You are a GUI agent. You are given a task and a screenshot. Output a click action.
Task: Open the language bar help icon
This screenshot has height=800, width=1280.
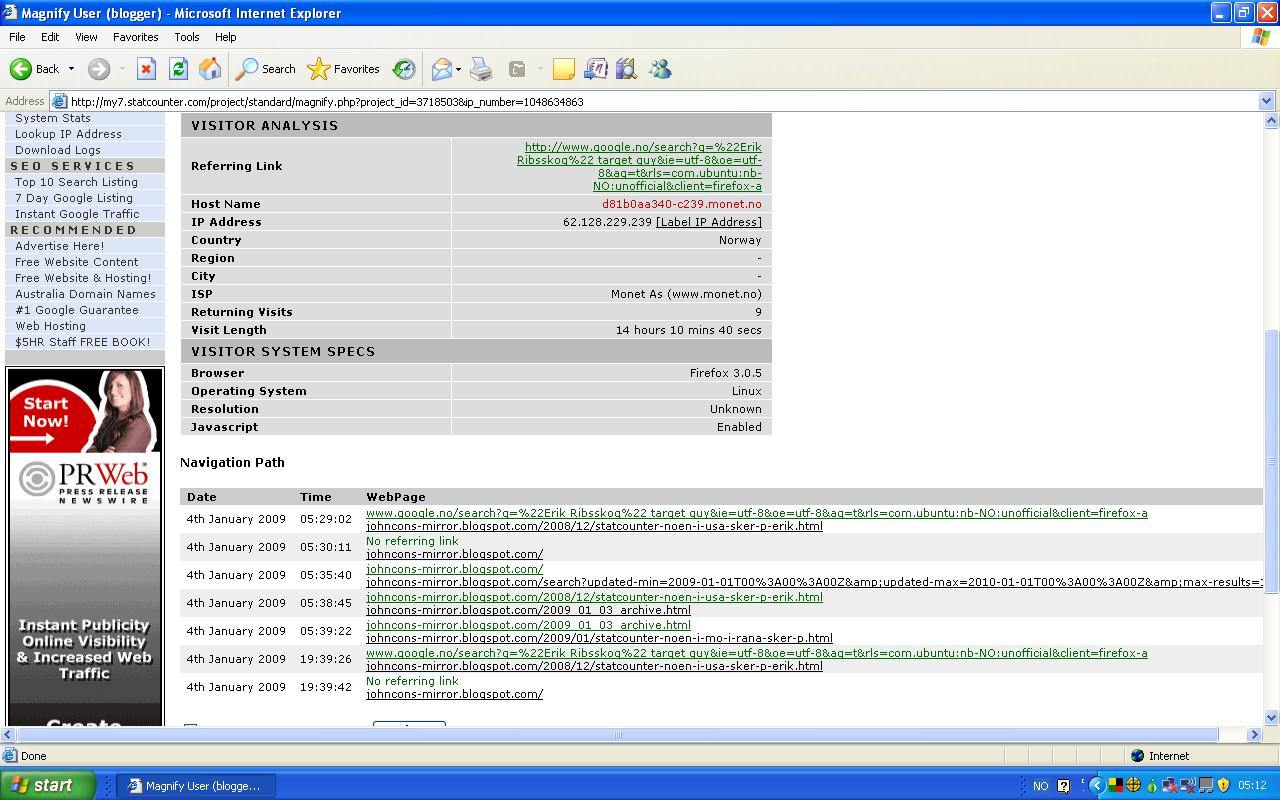(x=1063, y=786)
